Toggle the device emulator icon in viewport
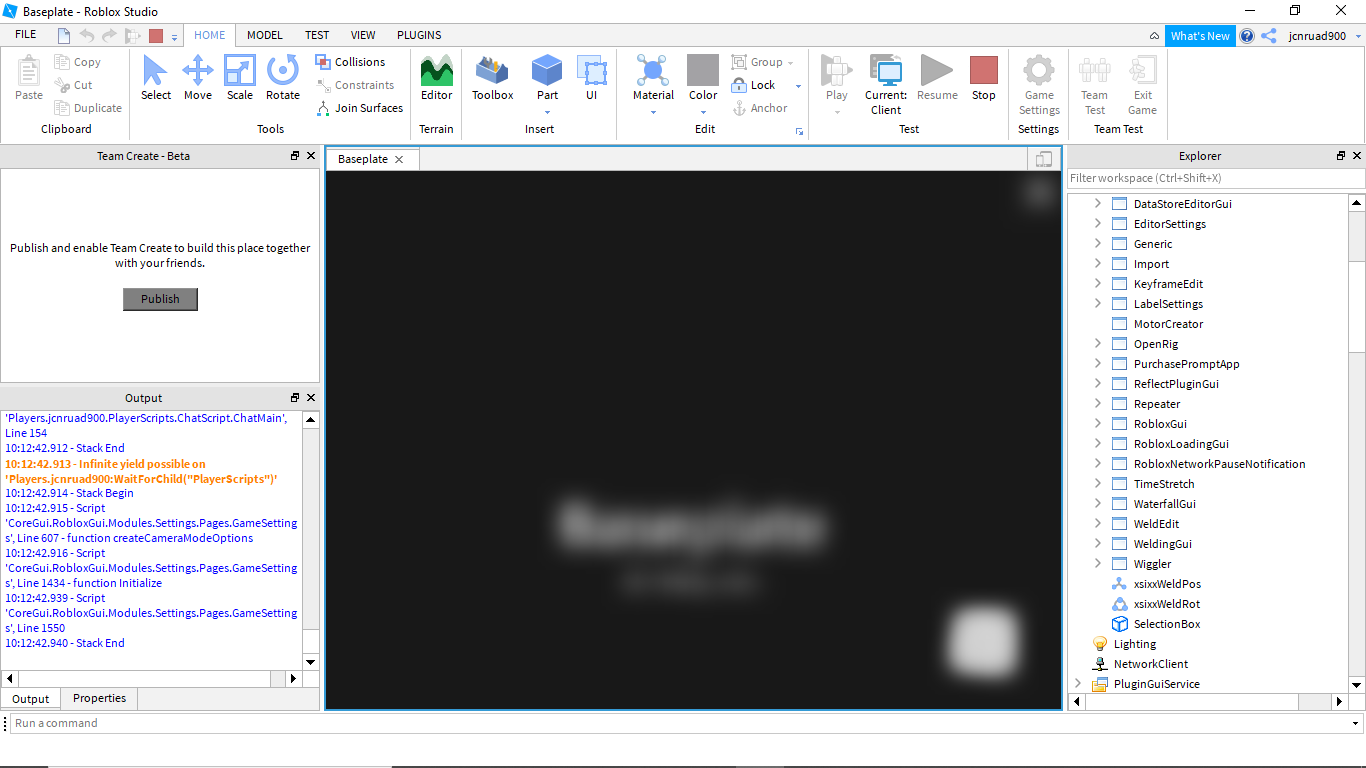 [x=1043, y=159]
